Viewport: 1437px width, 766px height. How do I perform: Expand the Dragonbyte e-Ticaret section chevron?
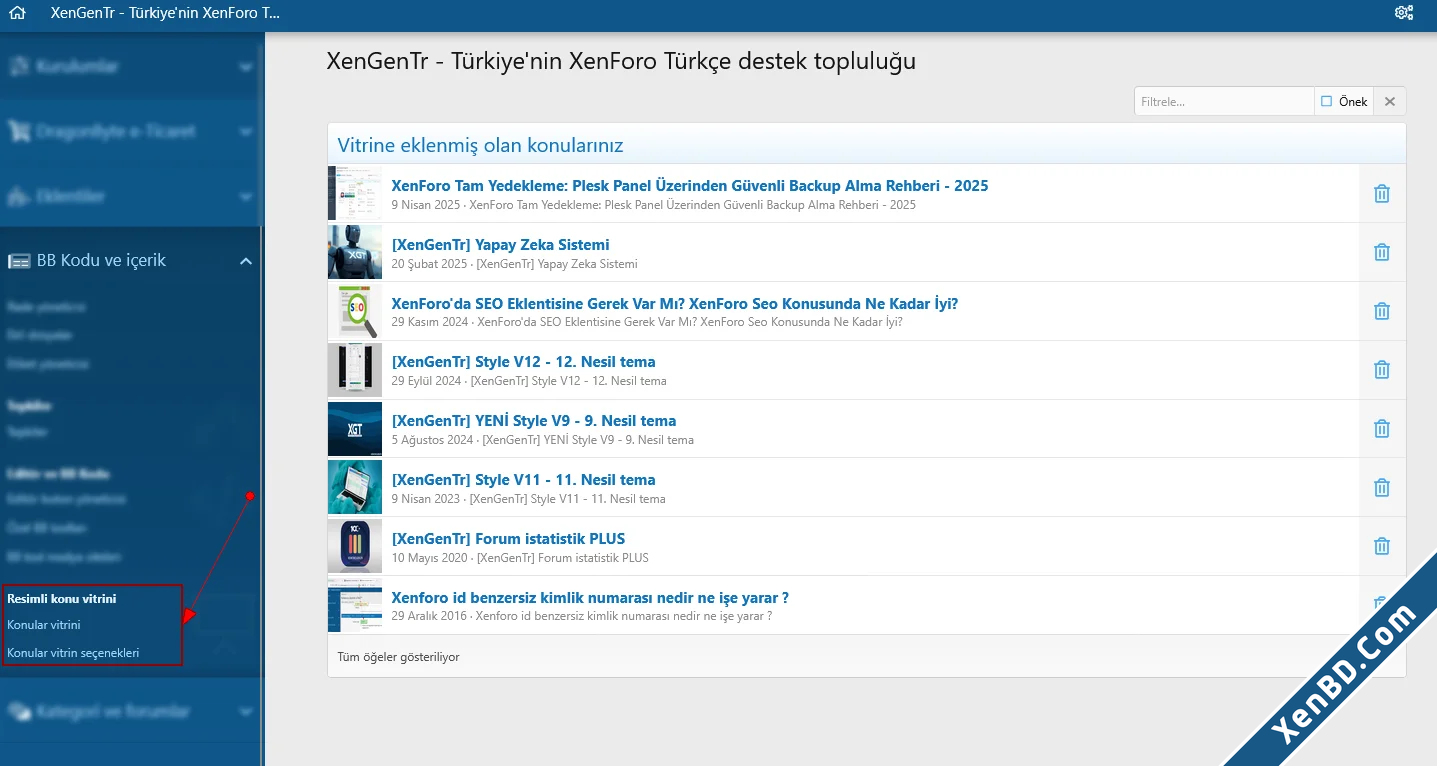point(246,132)
